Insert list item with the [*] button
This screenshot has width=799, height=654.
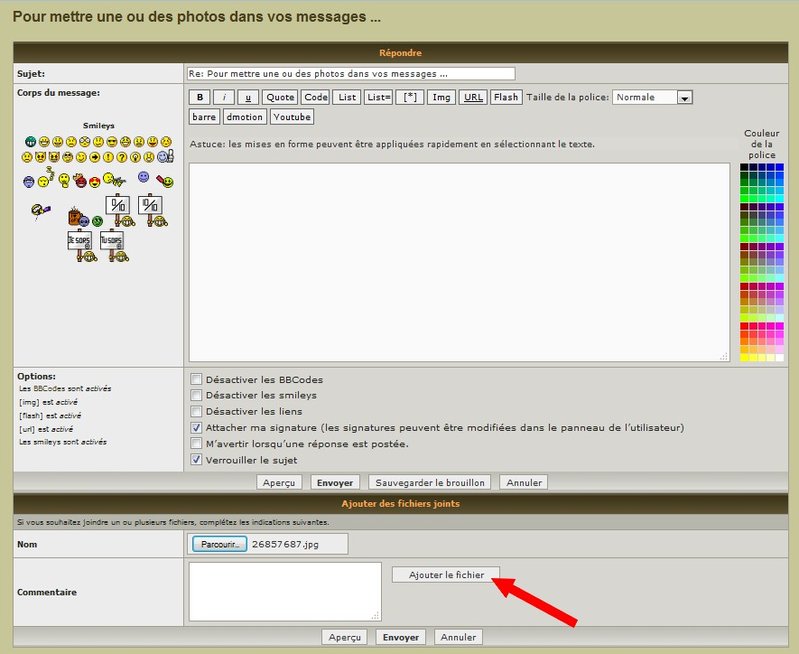[409, 97]
